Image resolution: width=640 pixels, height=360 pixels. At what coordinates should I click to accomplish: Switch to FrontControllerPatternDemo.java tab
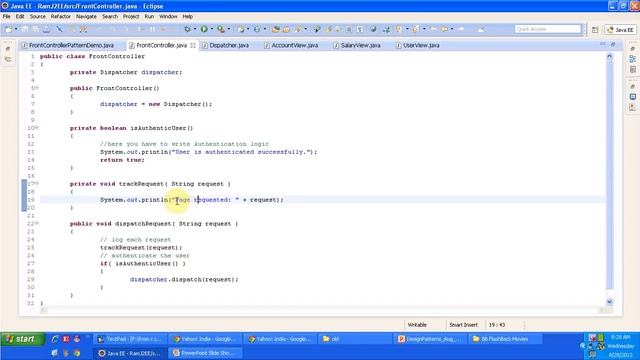click(68, 45)
